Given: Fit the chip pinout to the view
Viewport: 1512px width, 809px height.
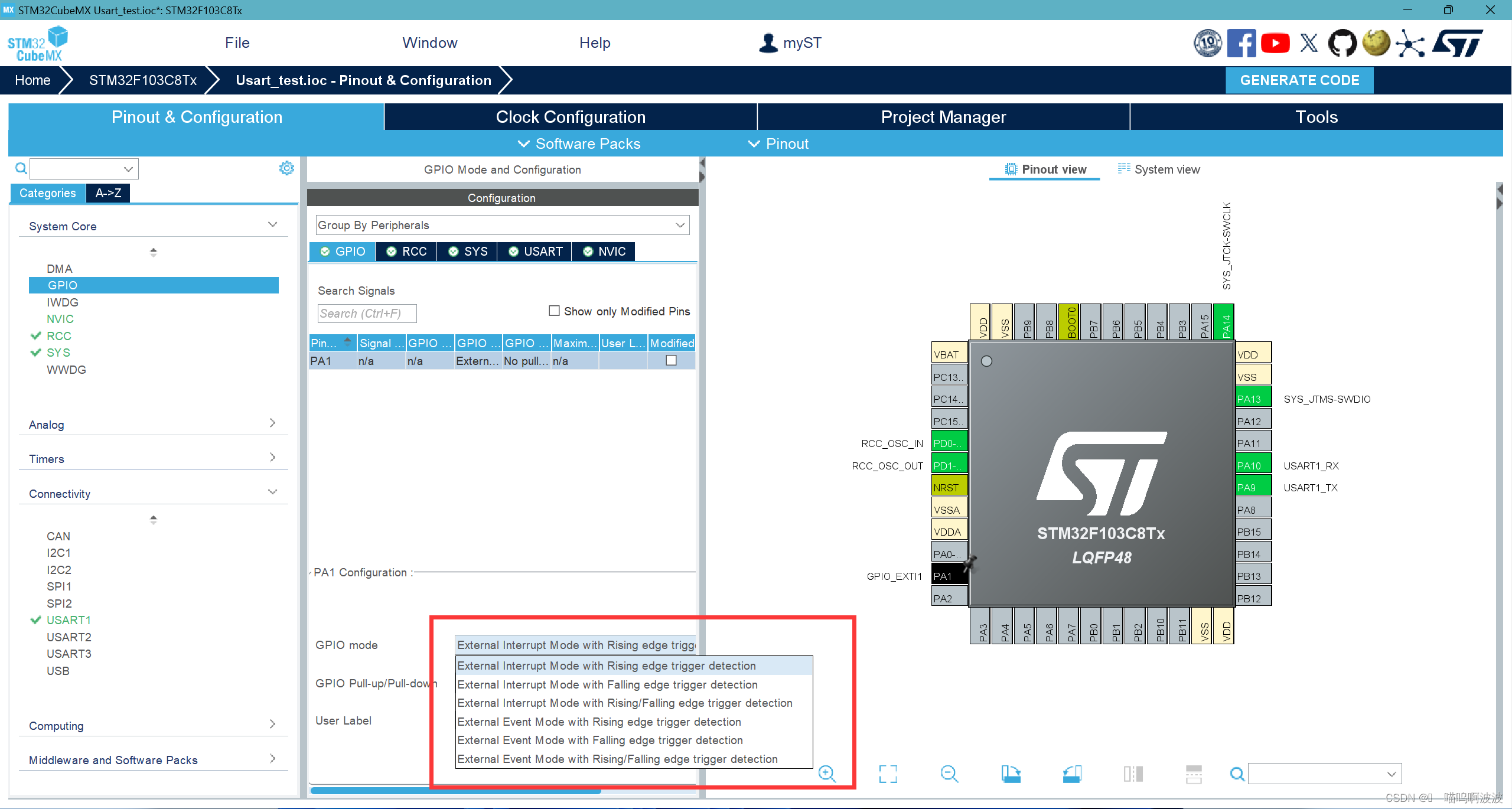Looking at the screenshot, I should coord(888,774).
